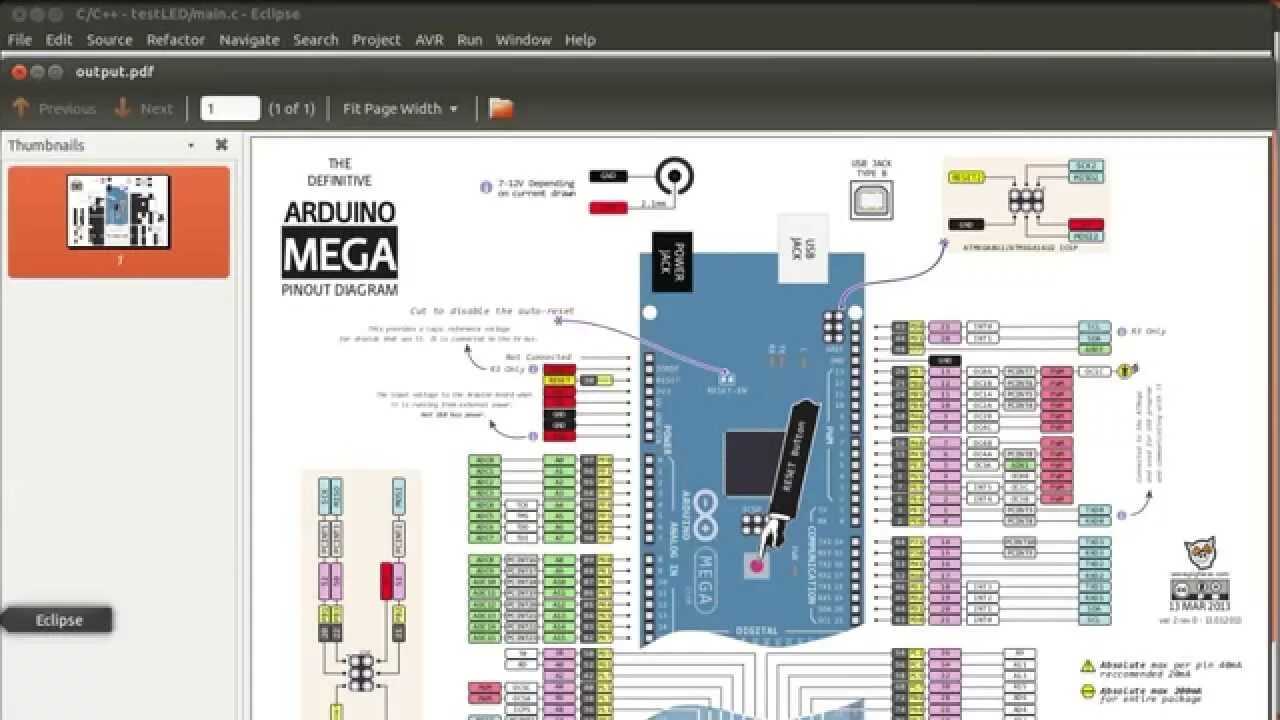Open the Search menu

coord(315,40)
